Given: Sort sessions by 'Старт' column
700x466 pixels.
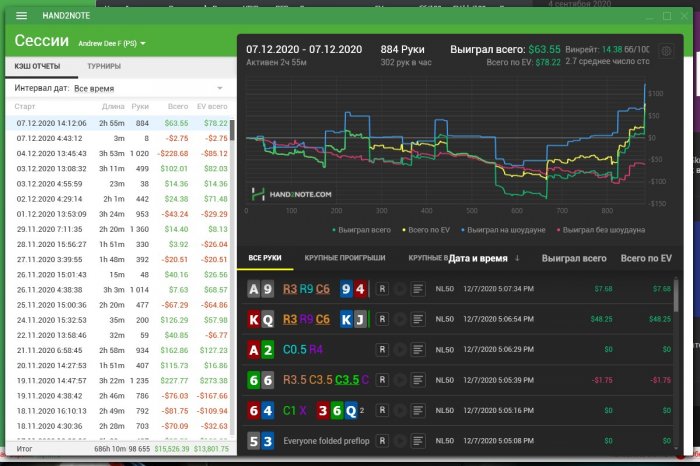Looking at the screenshot, I should [x=25, y=106].
